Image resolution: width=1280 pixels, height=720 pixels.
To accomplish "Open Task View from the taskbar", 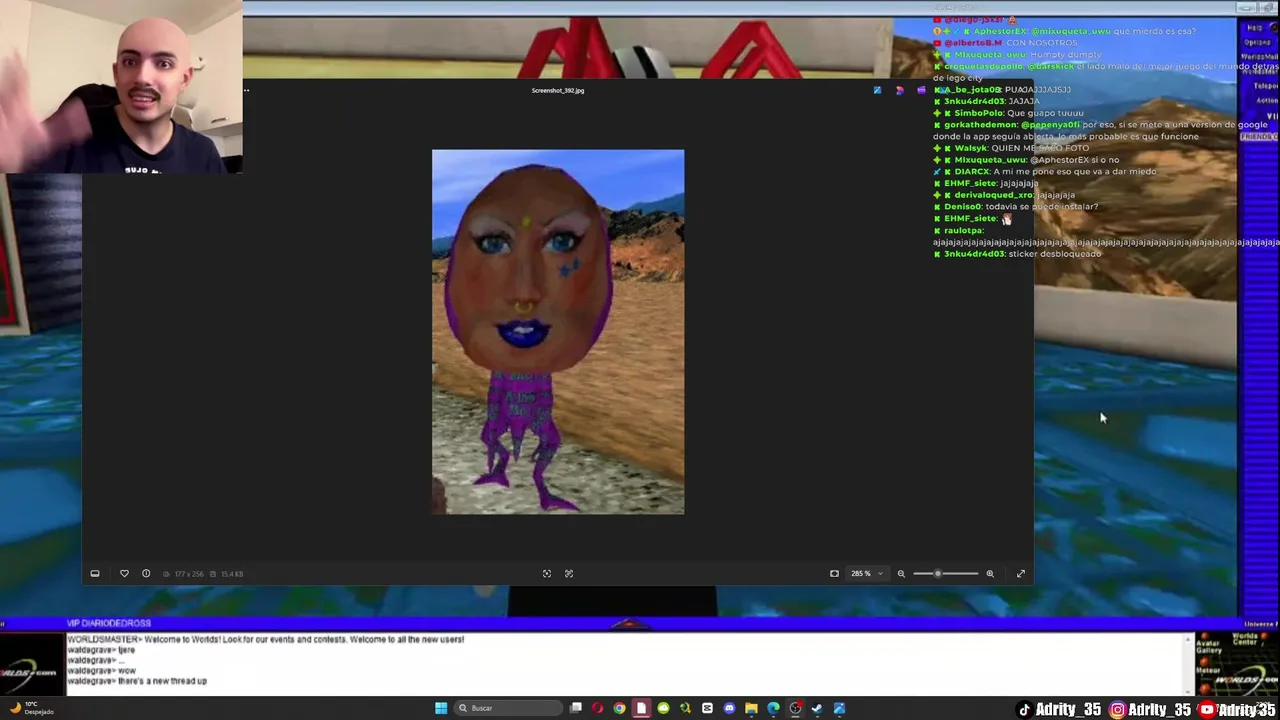I will pos(576,708).
